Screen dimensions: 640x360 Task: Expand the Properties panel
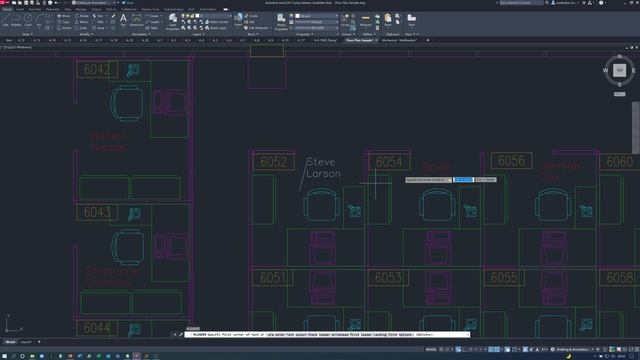coord(304,34)
